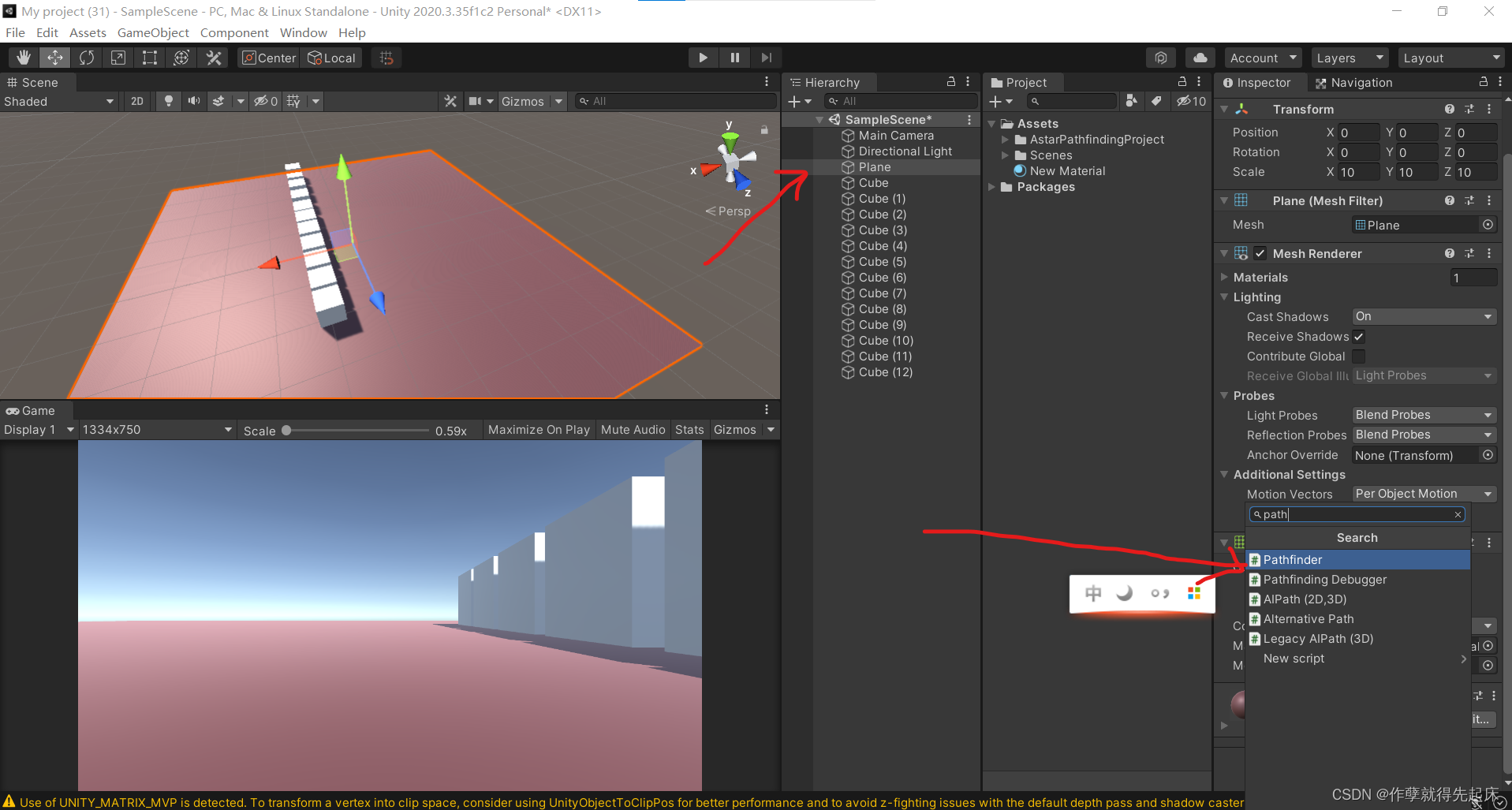Toggle scene lighting bulb icon

168,101
